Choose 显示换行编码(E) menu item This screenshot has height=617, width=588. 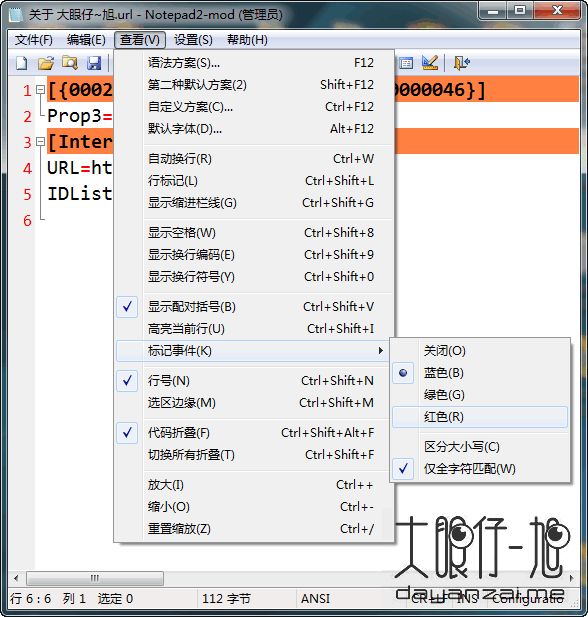point(255,255)
